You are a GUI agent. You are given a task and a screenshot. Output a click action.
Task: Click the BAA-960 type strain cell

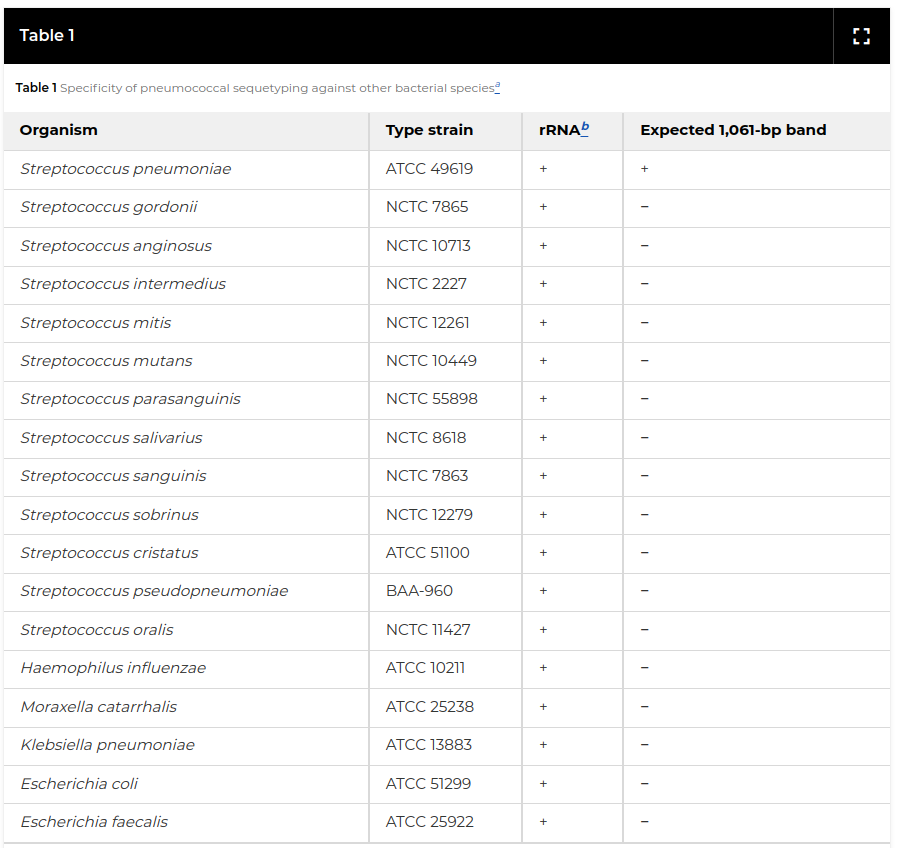tap(419, 591)
